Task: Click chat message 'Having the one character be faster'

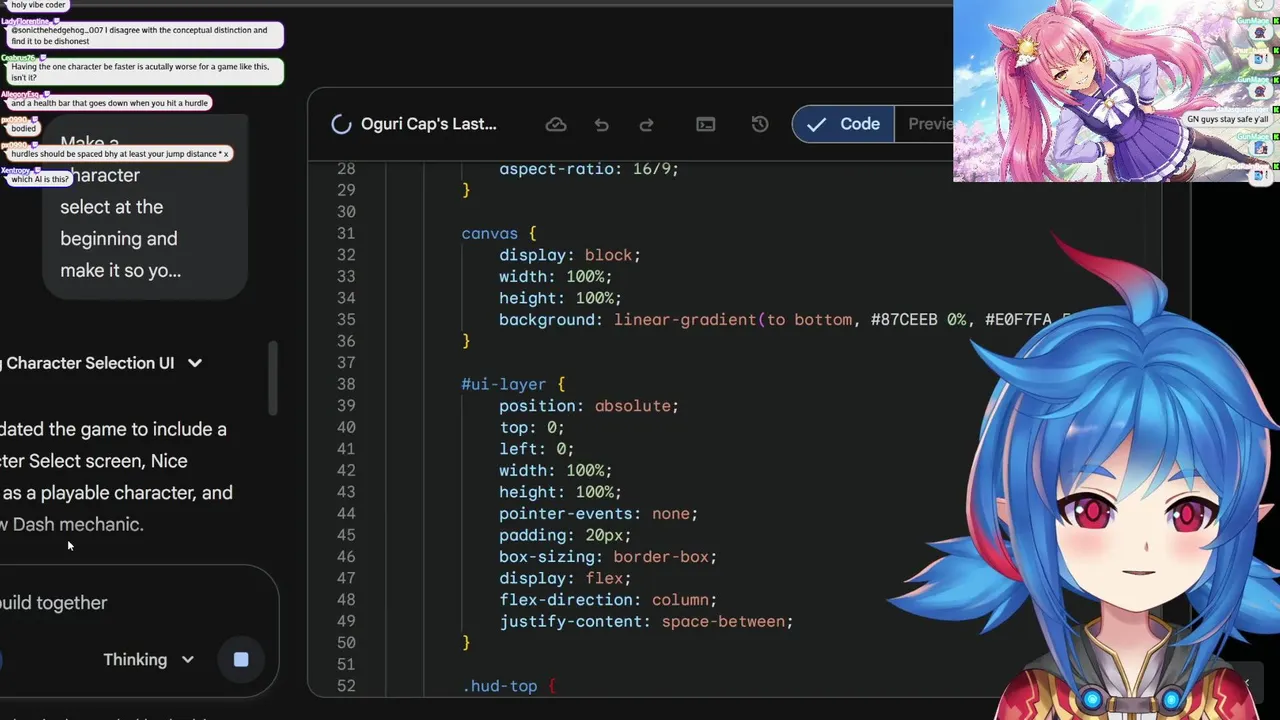Action: [x=145, y=72]
